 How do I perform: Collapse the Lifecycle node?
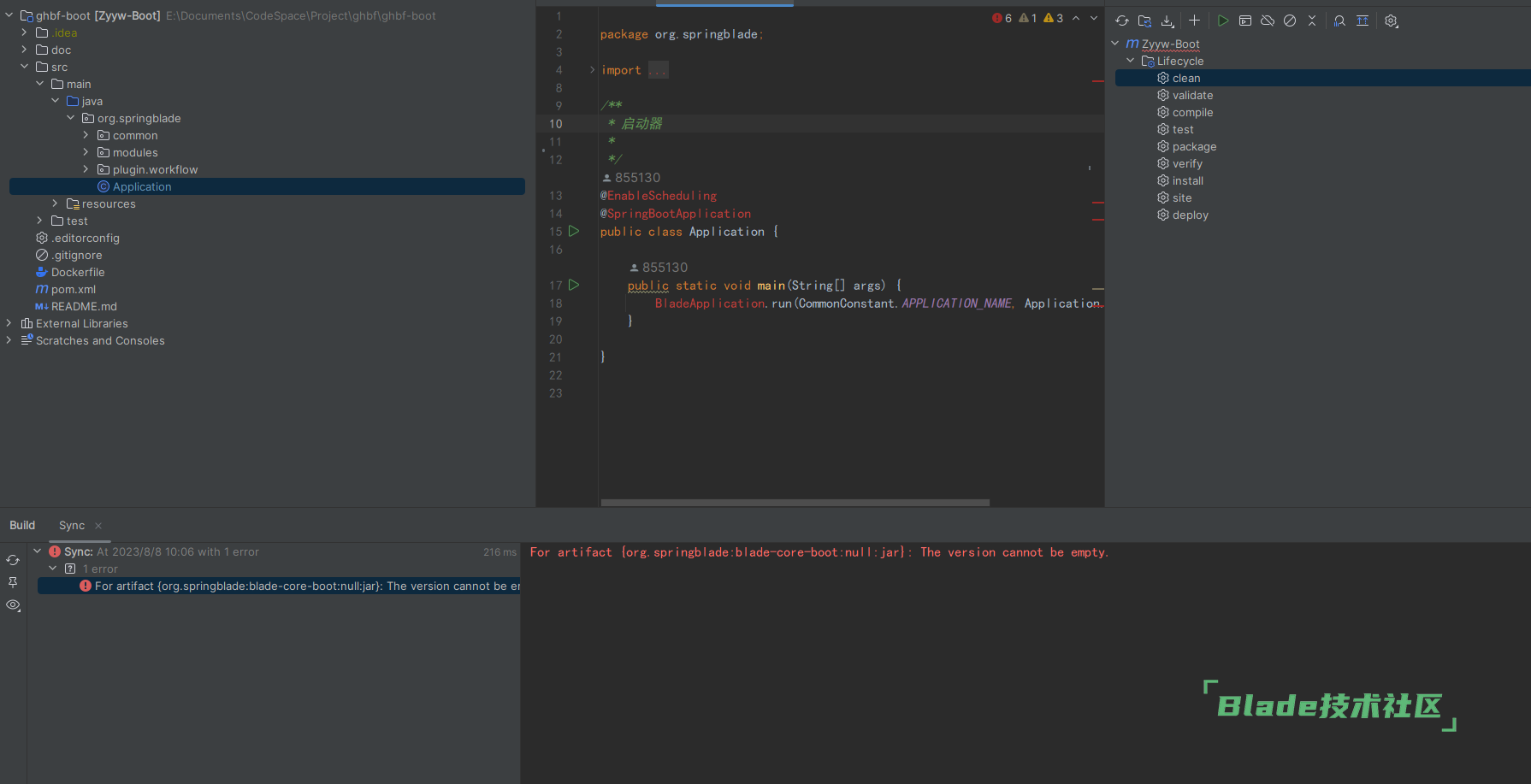(1131, 61)
